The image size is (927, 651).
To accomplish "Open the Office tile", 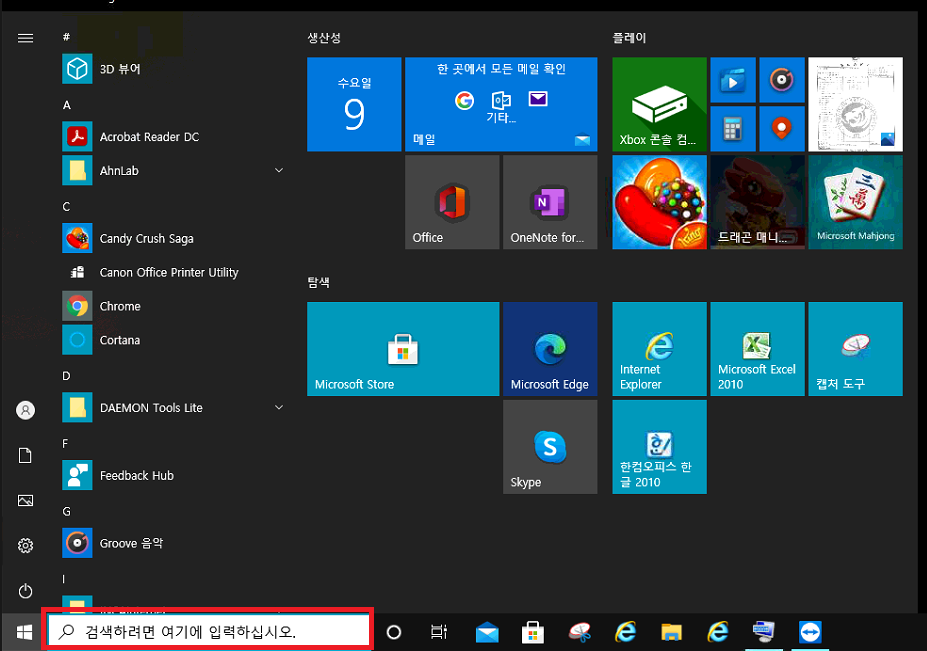I will pos(452,202).
